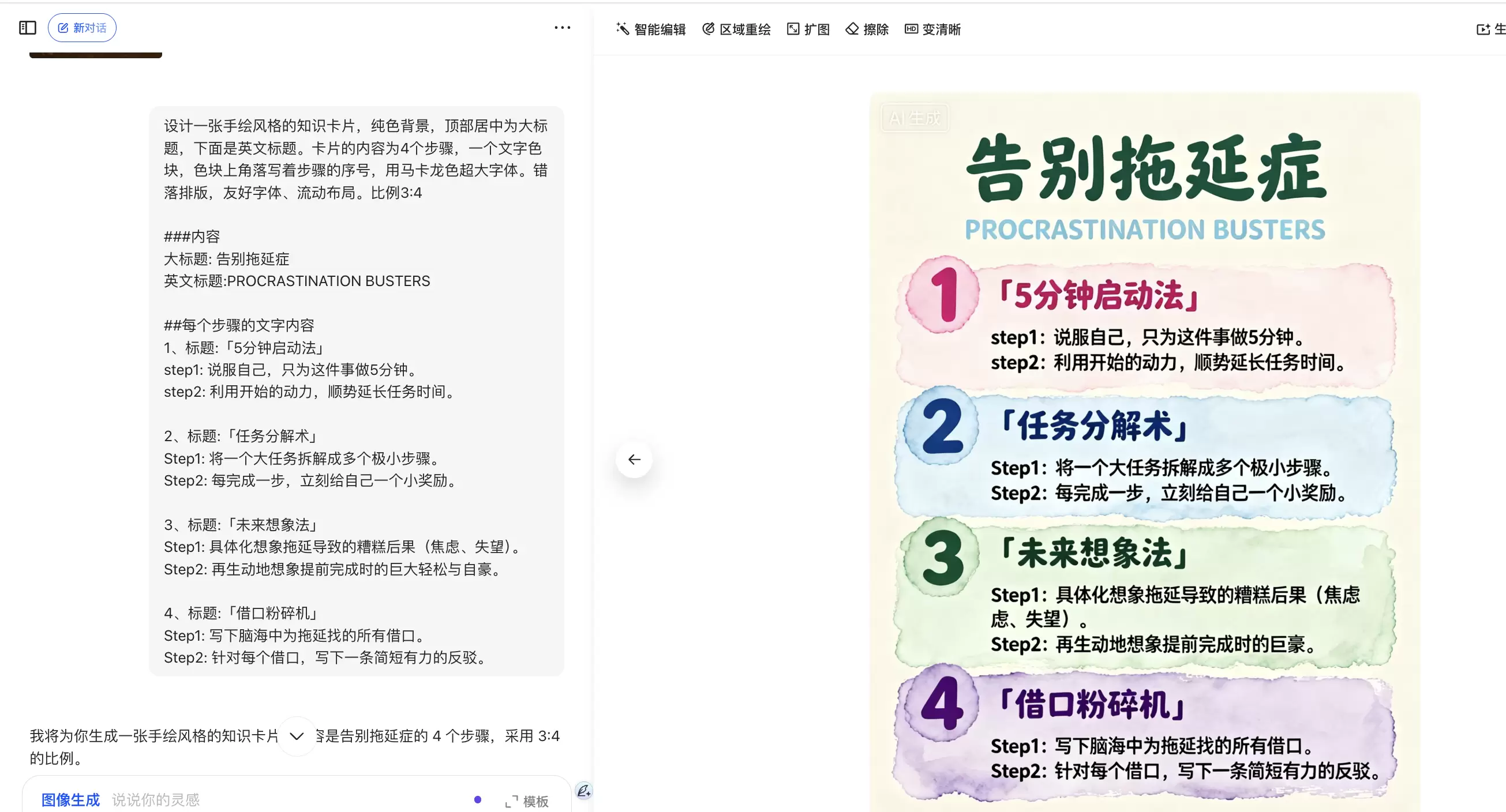Click the inspiration pen icon beside input box

pyautogui.click(x=583, y=792)
